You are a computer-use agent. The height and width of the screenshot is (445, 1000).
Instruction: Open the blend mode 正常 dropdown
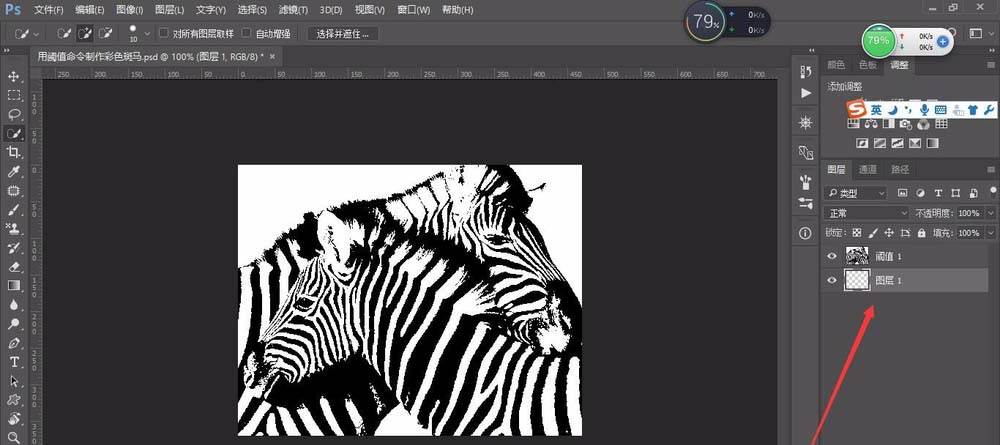click(x=865, y=213)
